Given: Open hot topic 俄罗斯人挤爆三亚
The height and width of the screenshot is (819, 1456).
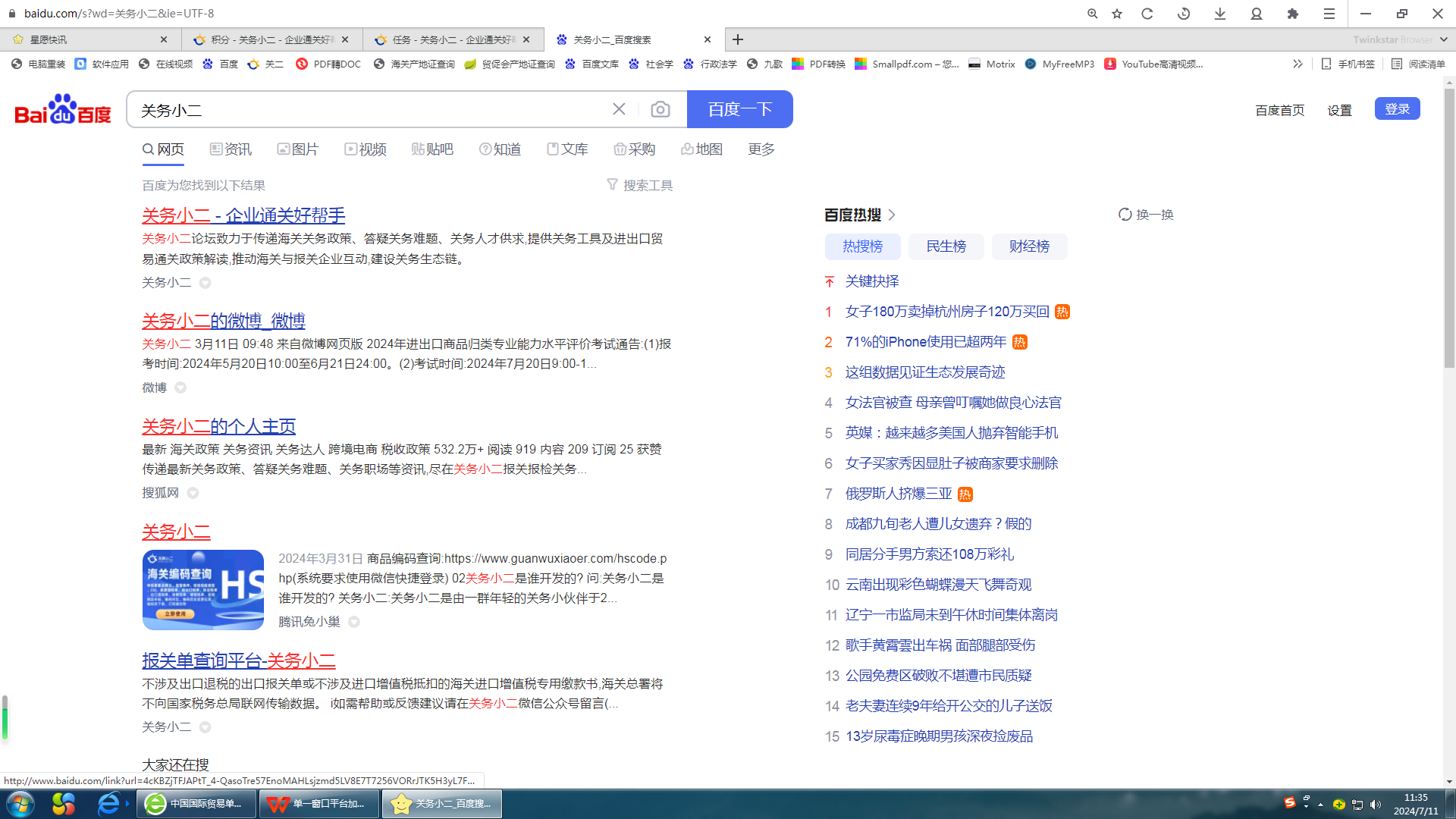Looking at the screenshot, I should click(x=899, y=494).
